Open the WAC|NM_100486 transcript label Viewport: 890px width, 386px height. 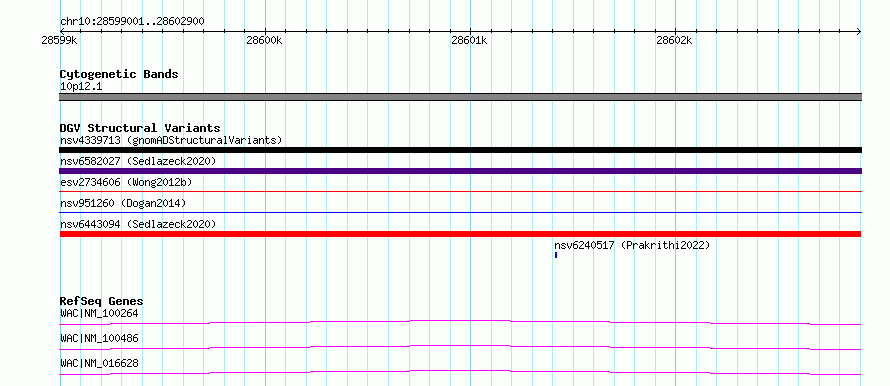click(99, 338)
